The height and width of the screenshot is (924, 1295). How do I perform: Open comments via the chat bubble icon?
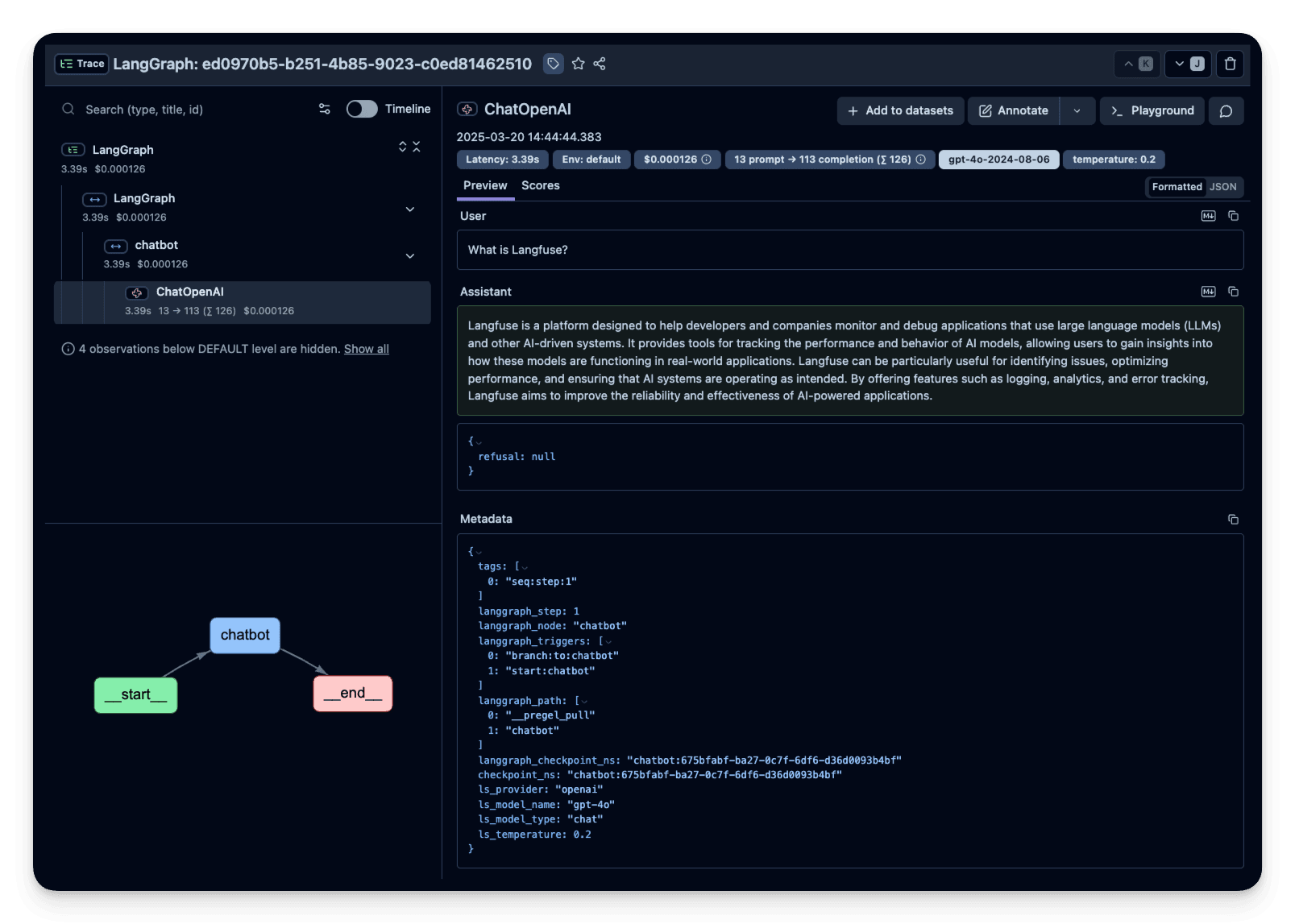pos(1226,110)
